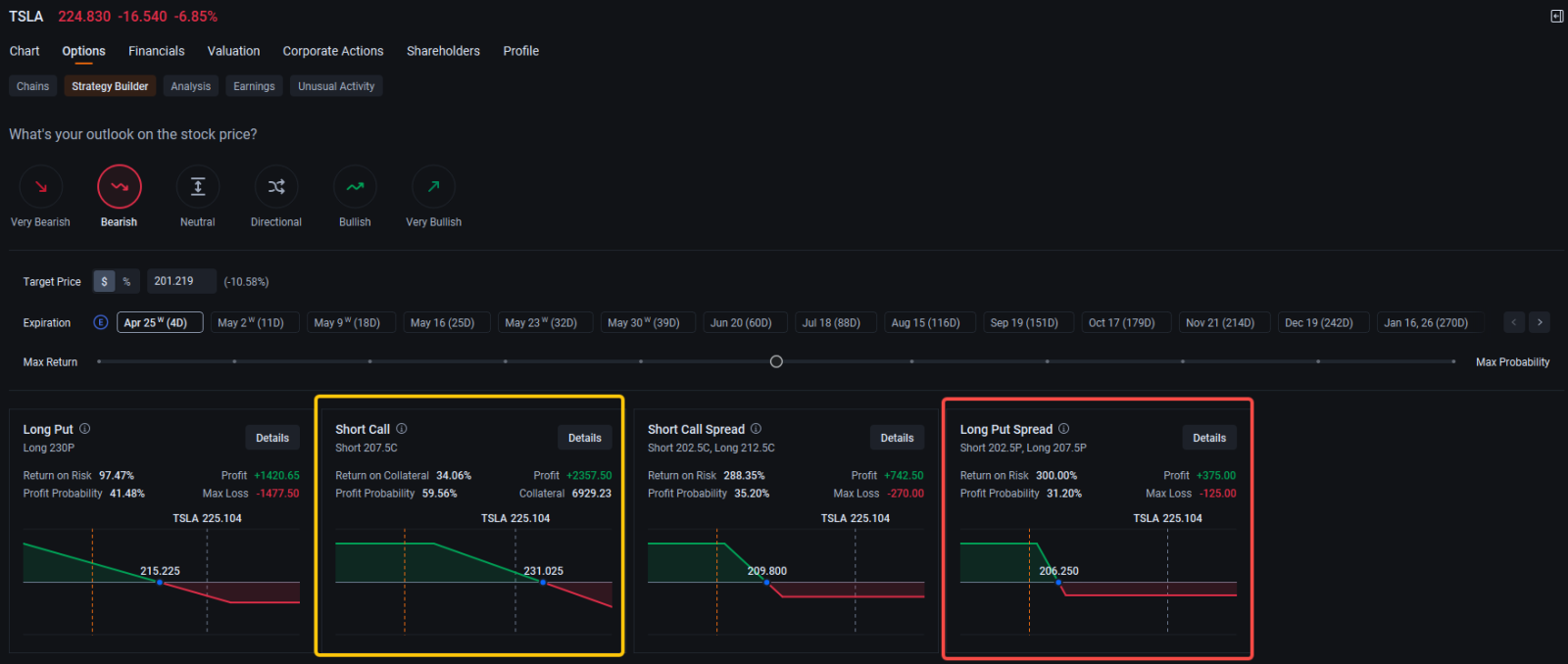Select Oct 17 (179D) expiration
This screenshot has height=664, width=1568.
[1126, 322]
